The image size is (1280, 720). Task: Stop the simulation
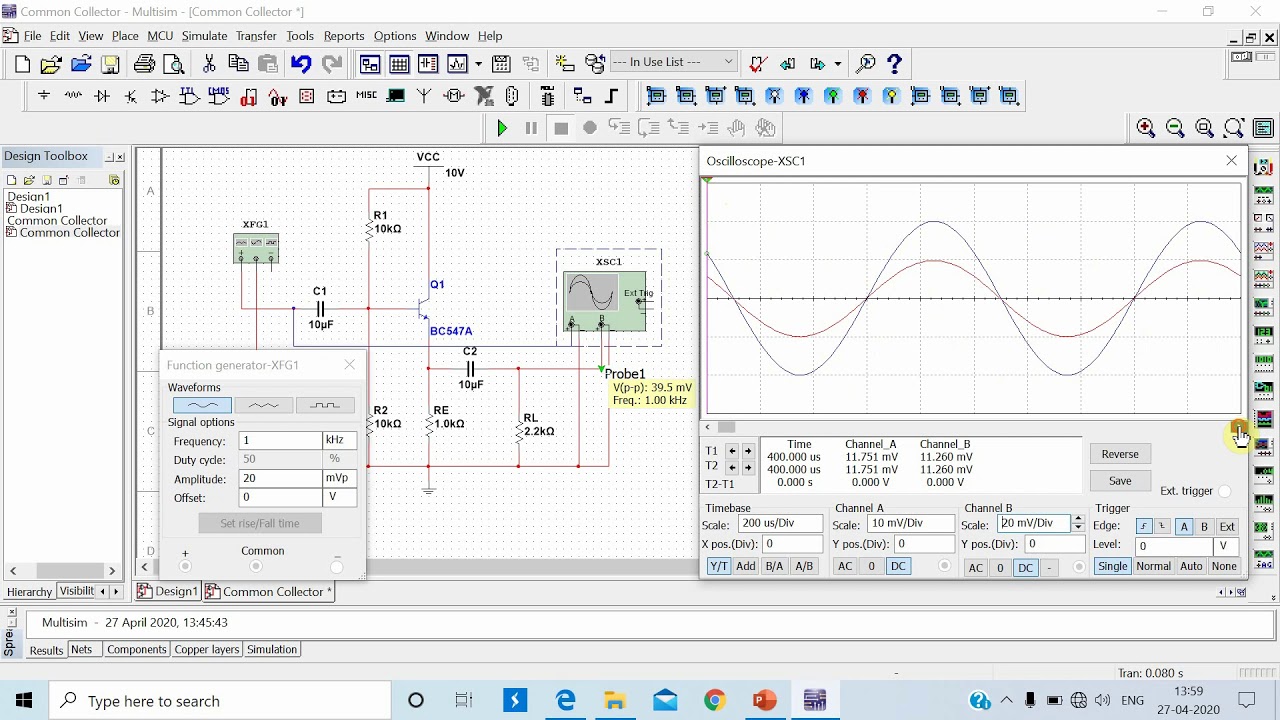point(561,128)
